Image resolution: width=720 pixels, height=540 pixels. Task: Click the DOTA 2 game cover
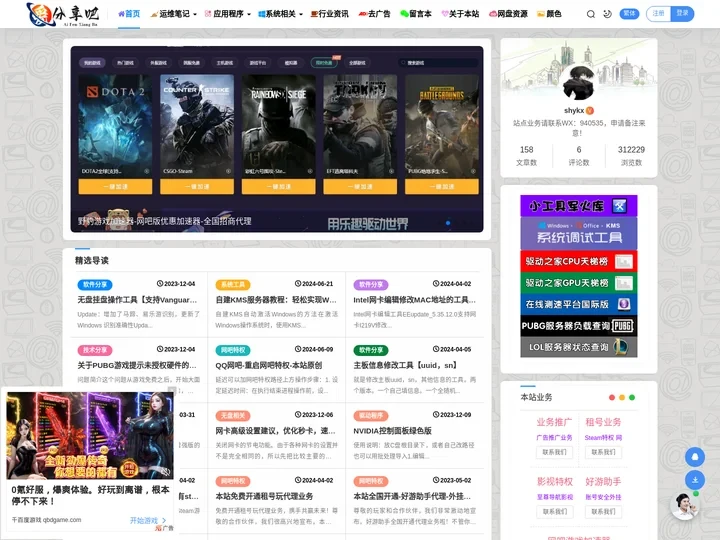tap(115, 125)
